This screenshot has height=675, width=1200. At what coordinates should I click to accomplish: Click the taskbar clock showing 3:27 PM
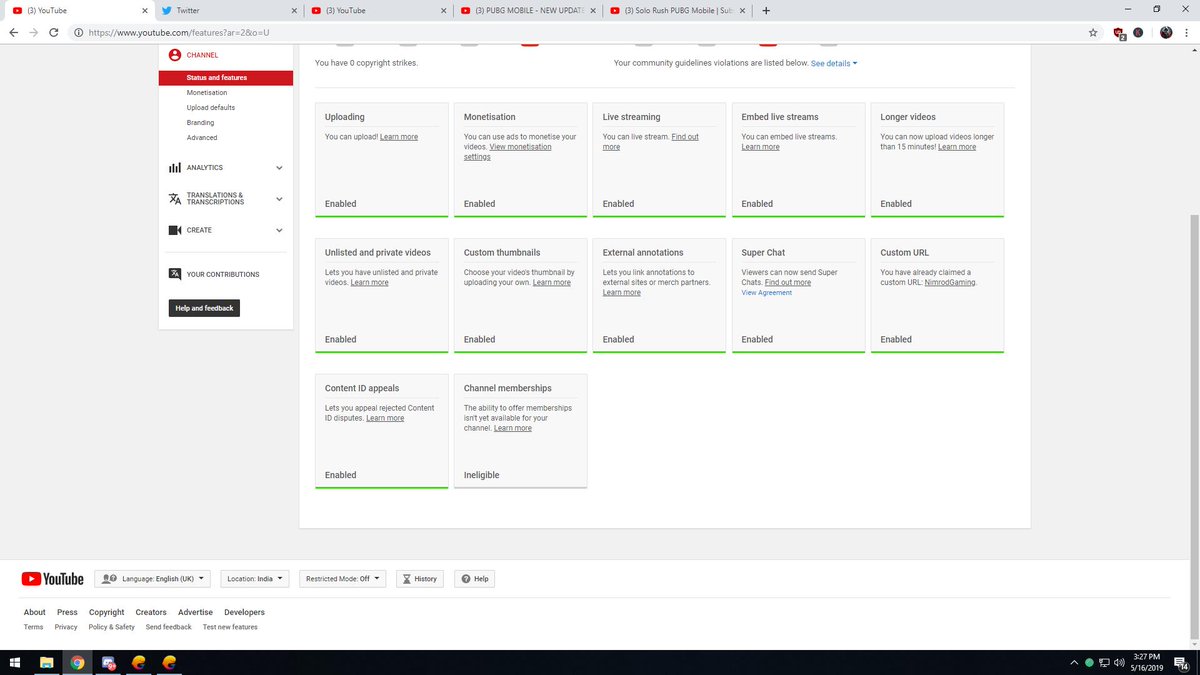point(1148,662)
